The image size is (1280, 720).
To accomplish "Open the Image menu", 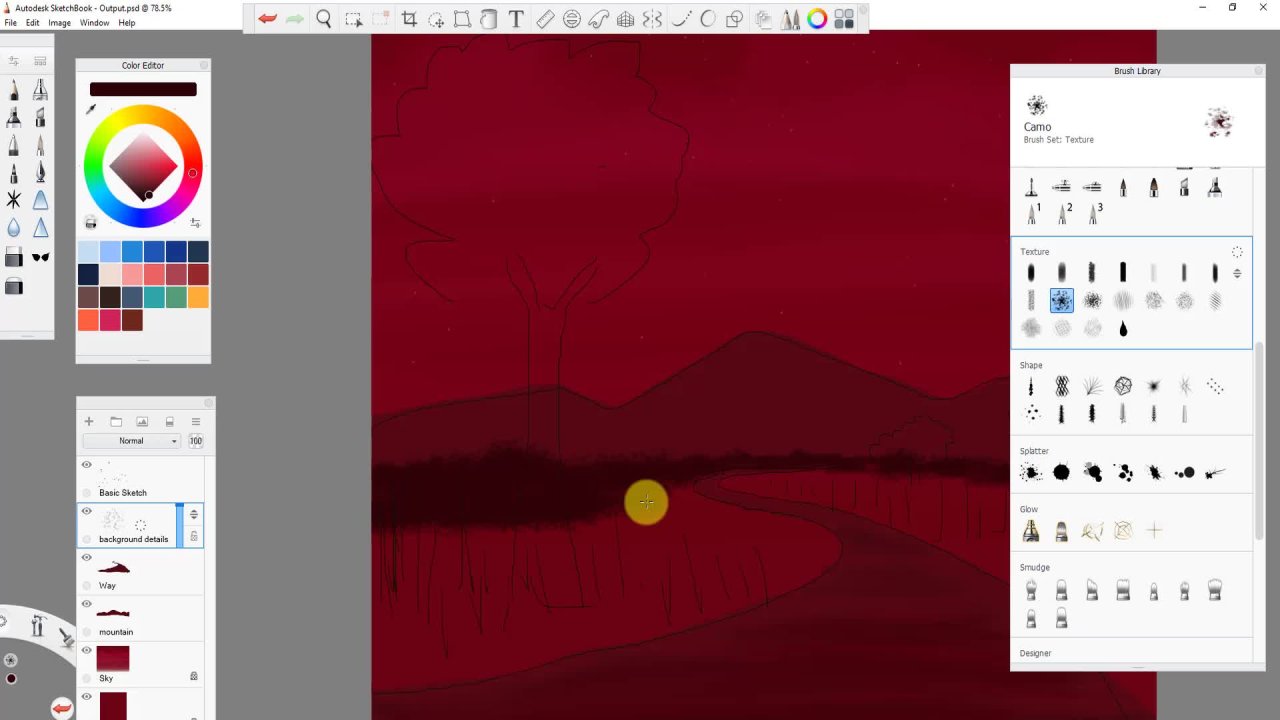I will tap(59, 23).
